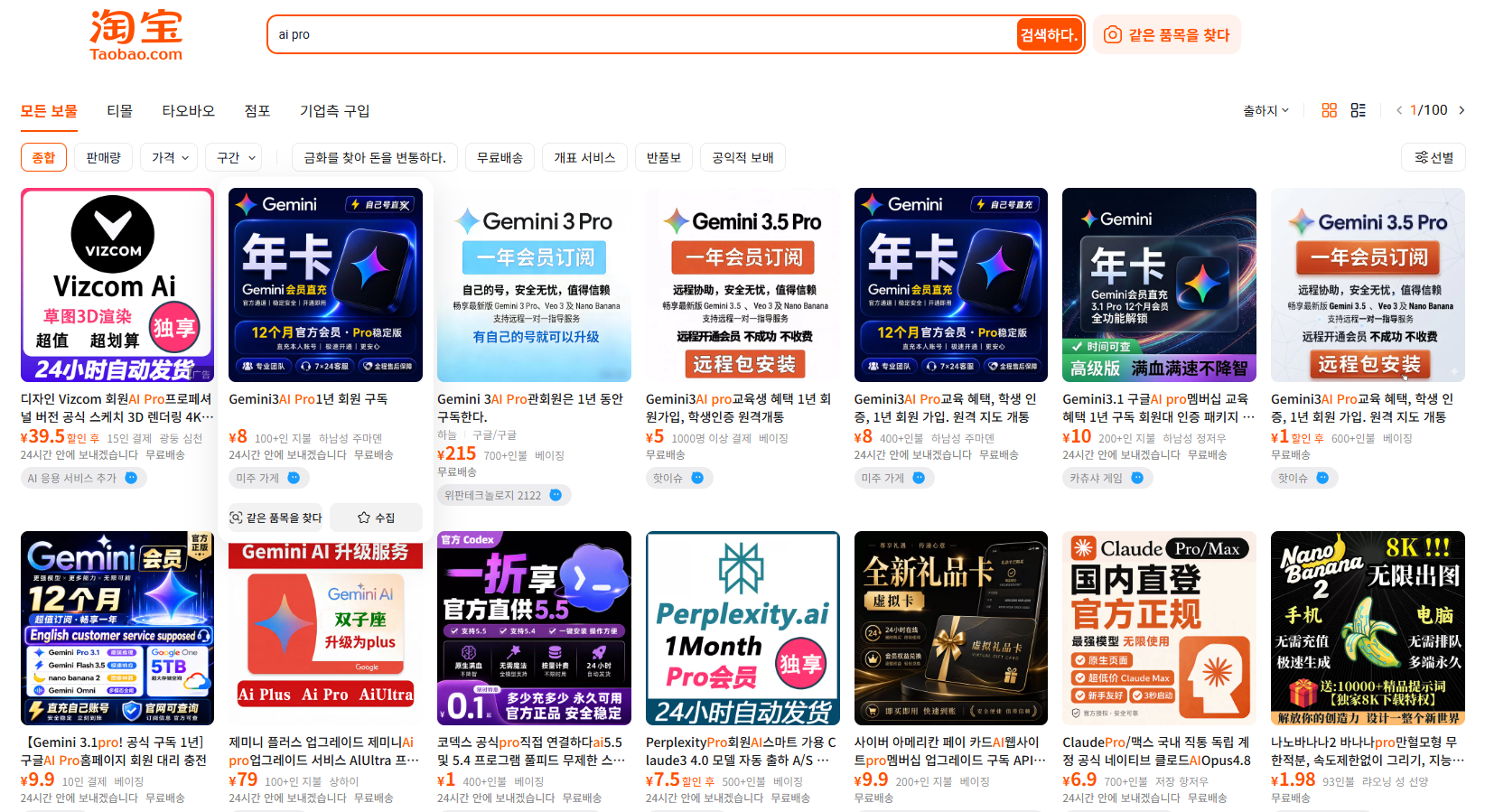Screen dimensions: 1485x812
Task: Open the 'Gemini 3AI Pro관회원은 1년' title link
Action: [x=530, y=407]
